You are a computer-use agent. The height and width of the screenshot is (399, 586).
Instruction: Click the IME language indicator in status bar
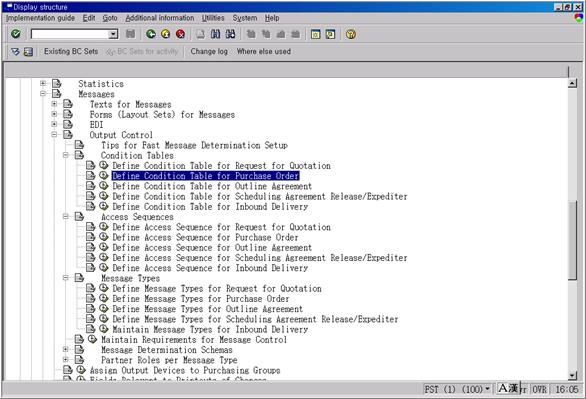tap(508, 389)
